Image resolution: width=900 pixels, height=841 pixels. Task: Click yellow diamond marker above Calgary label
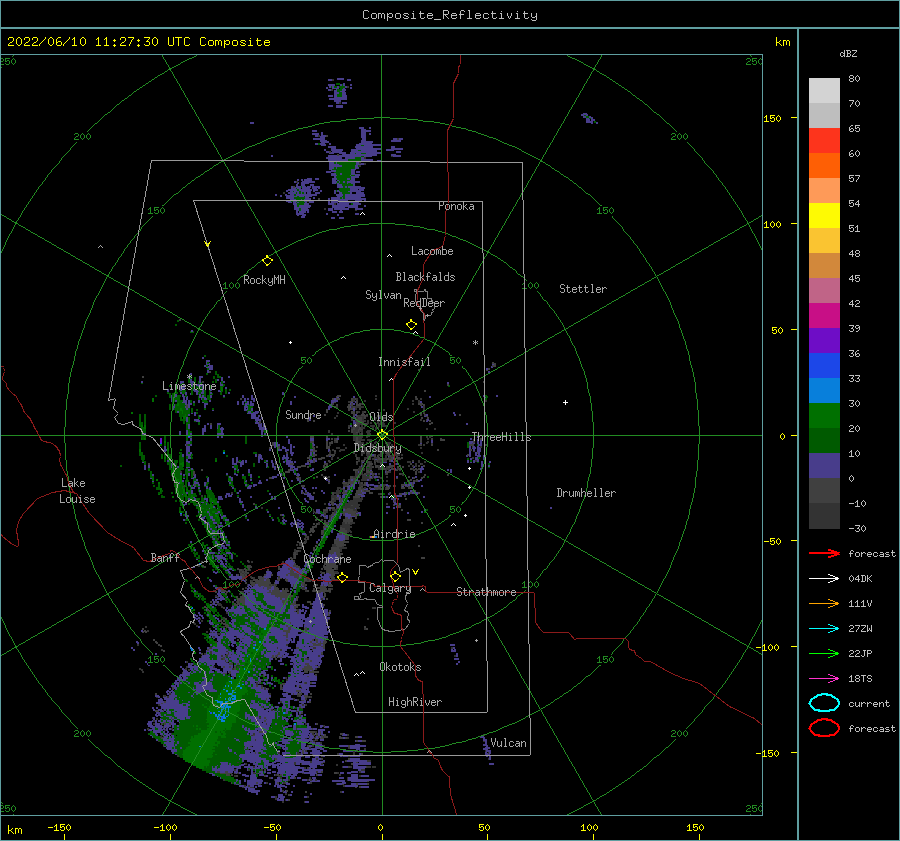coord(395,576)
